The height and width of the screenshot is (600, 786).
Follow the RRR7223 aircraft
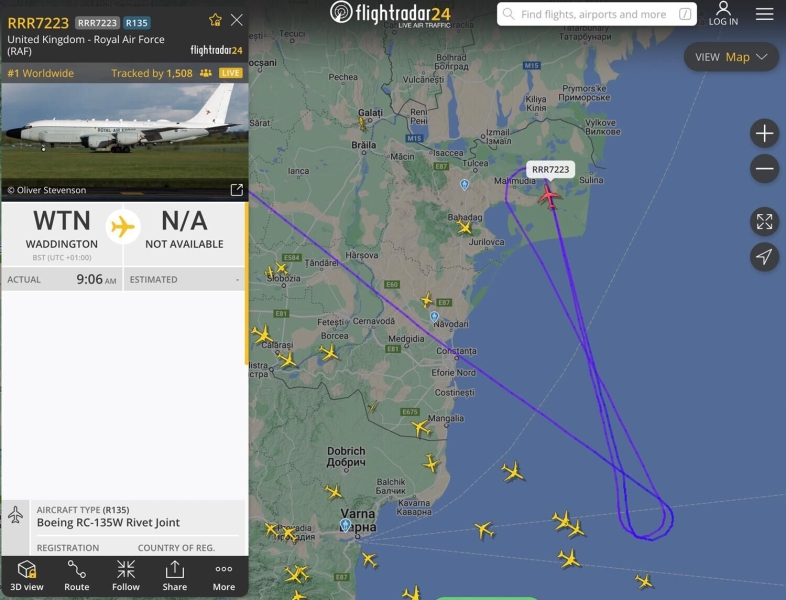[x=125, y=575]
